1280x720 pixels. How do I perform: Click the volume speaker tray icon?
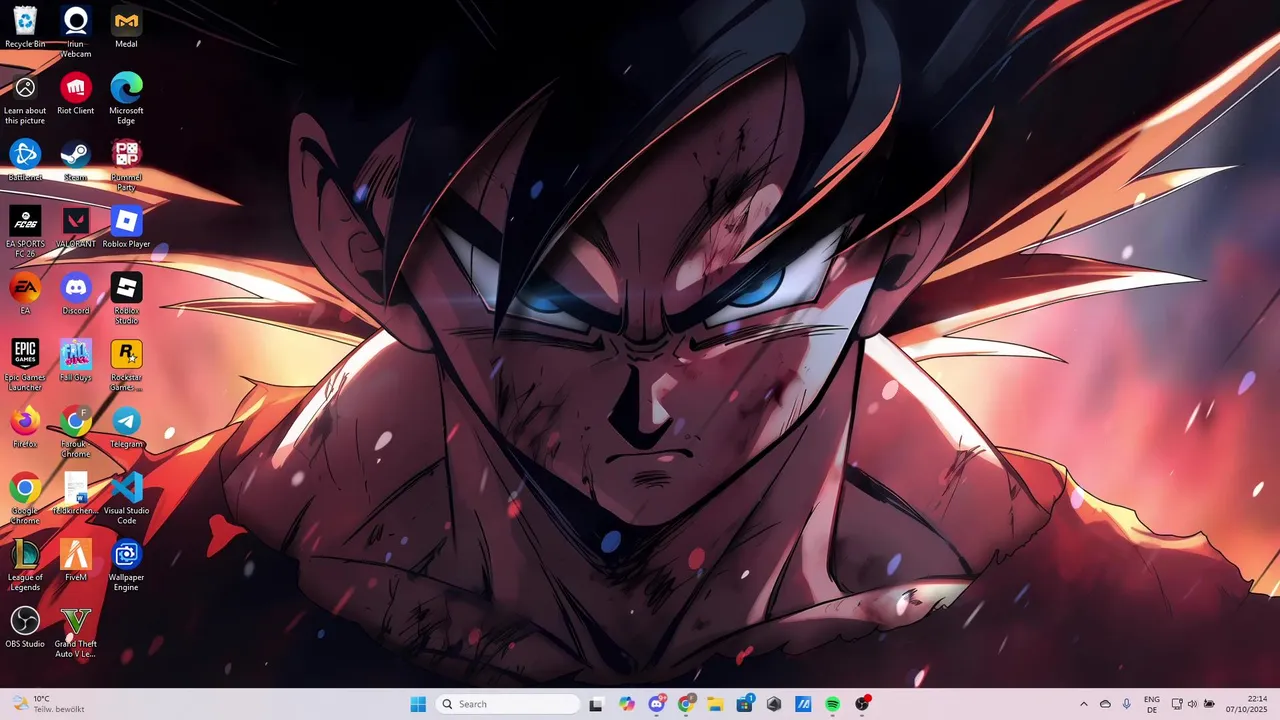tap(1192, 704)
